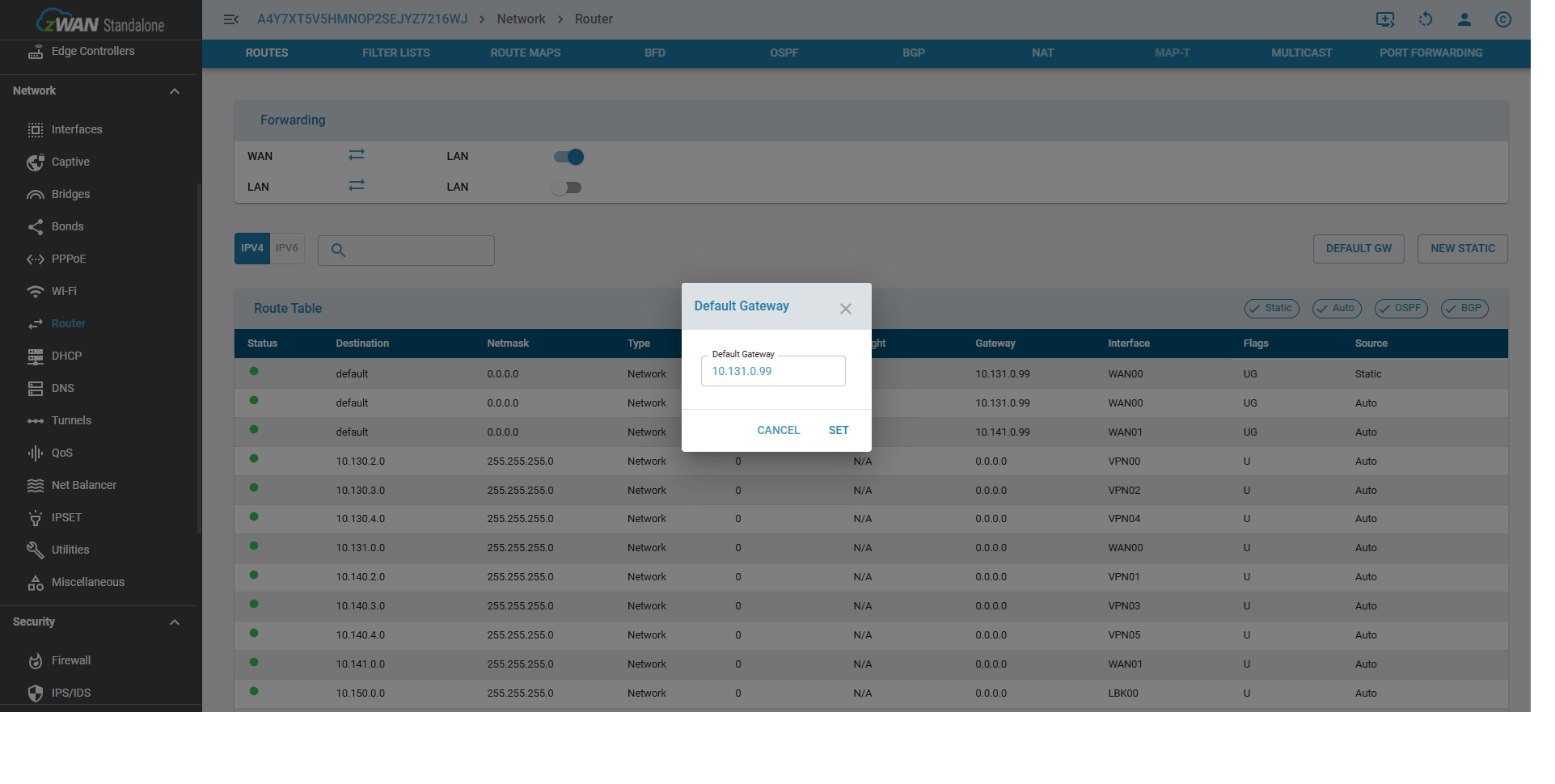Disable WAN to LAN forwarding toggle
Screen dimensions: 1555x784
coord(568,157)
